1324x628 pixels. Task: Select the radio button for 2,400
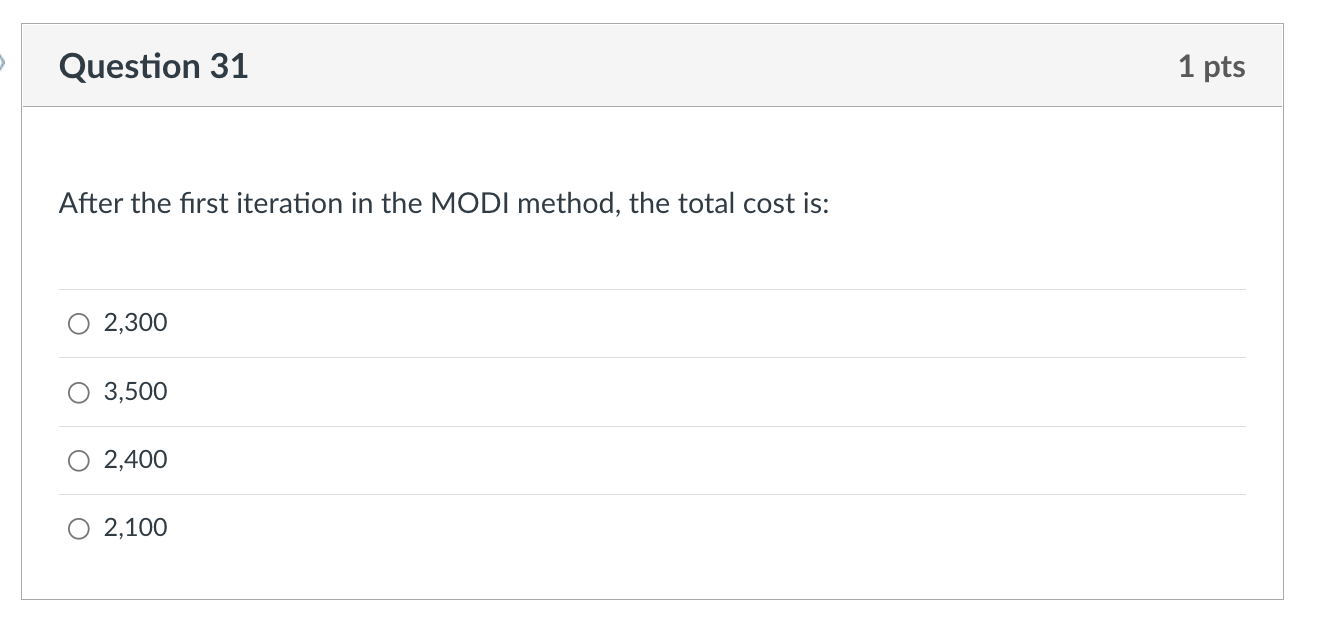[x=78, y=459]
